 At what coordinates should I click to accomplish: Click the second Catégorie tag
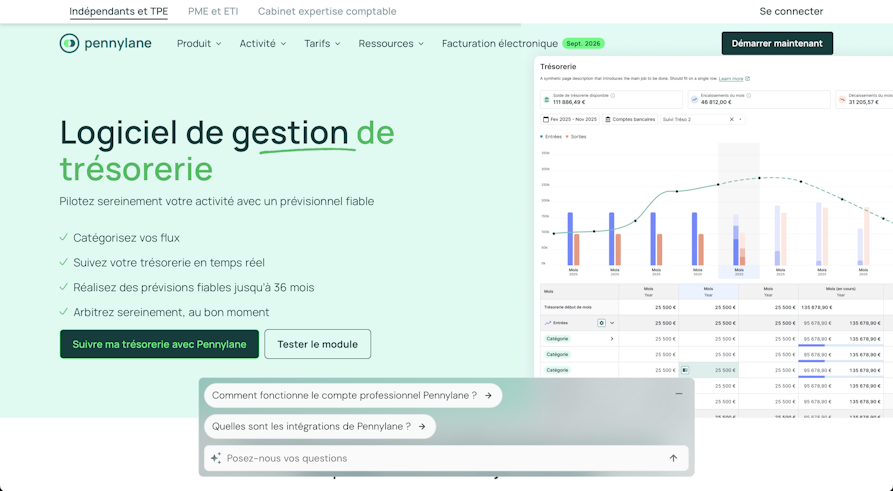pyautogui.click(x=558, y=354)
